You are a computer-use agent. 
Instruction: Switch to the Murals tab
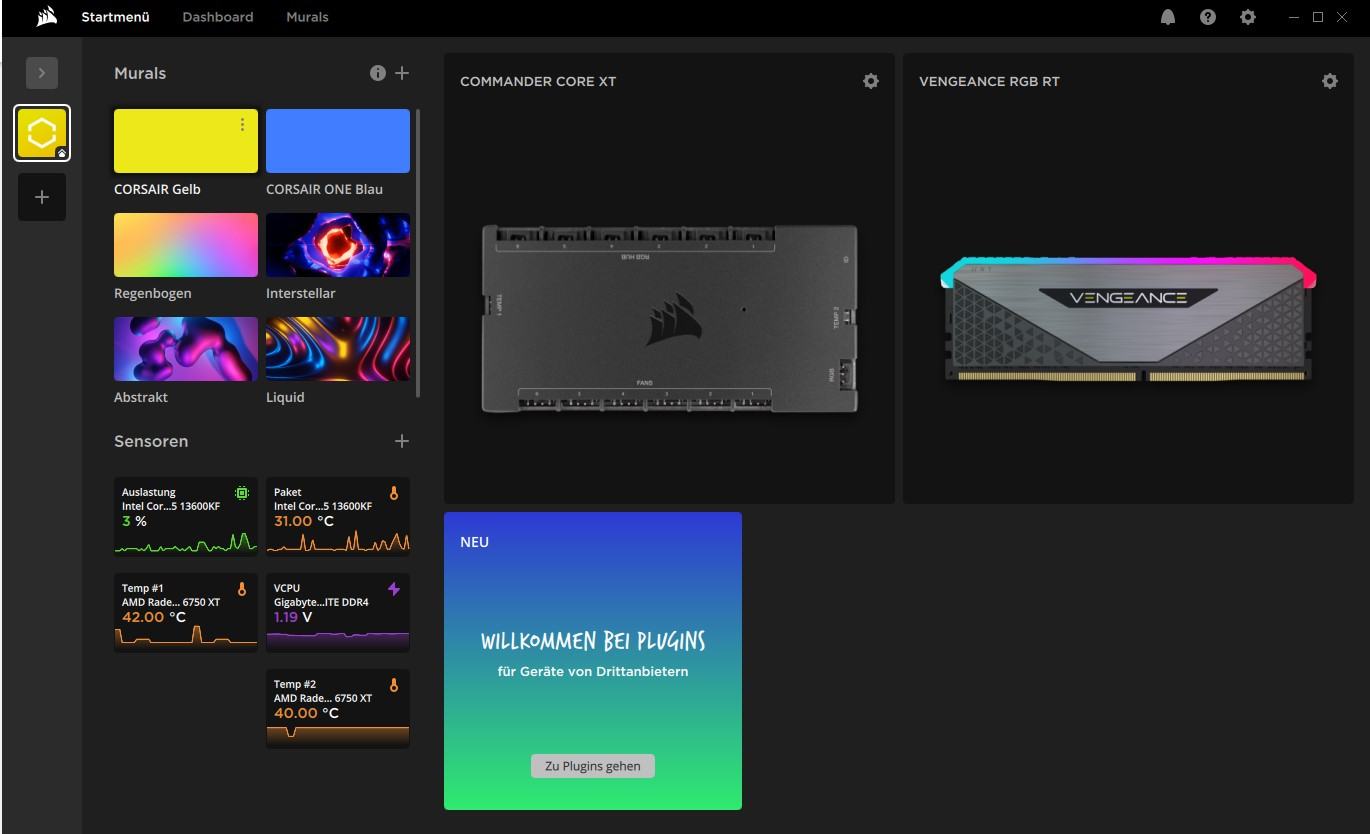click(307, 17)
